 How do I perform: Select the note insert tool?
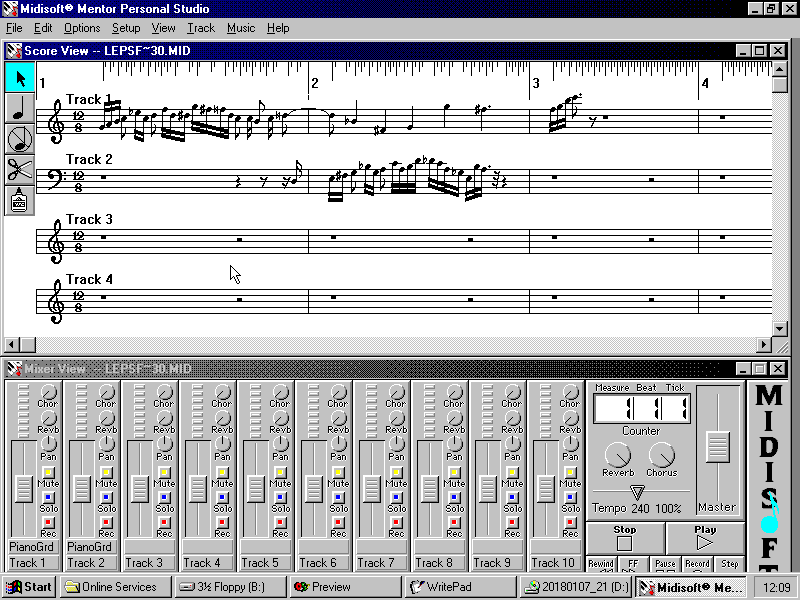[19, 109]
